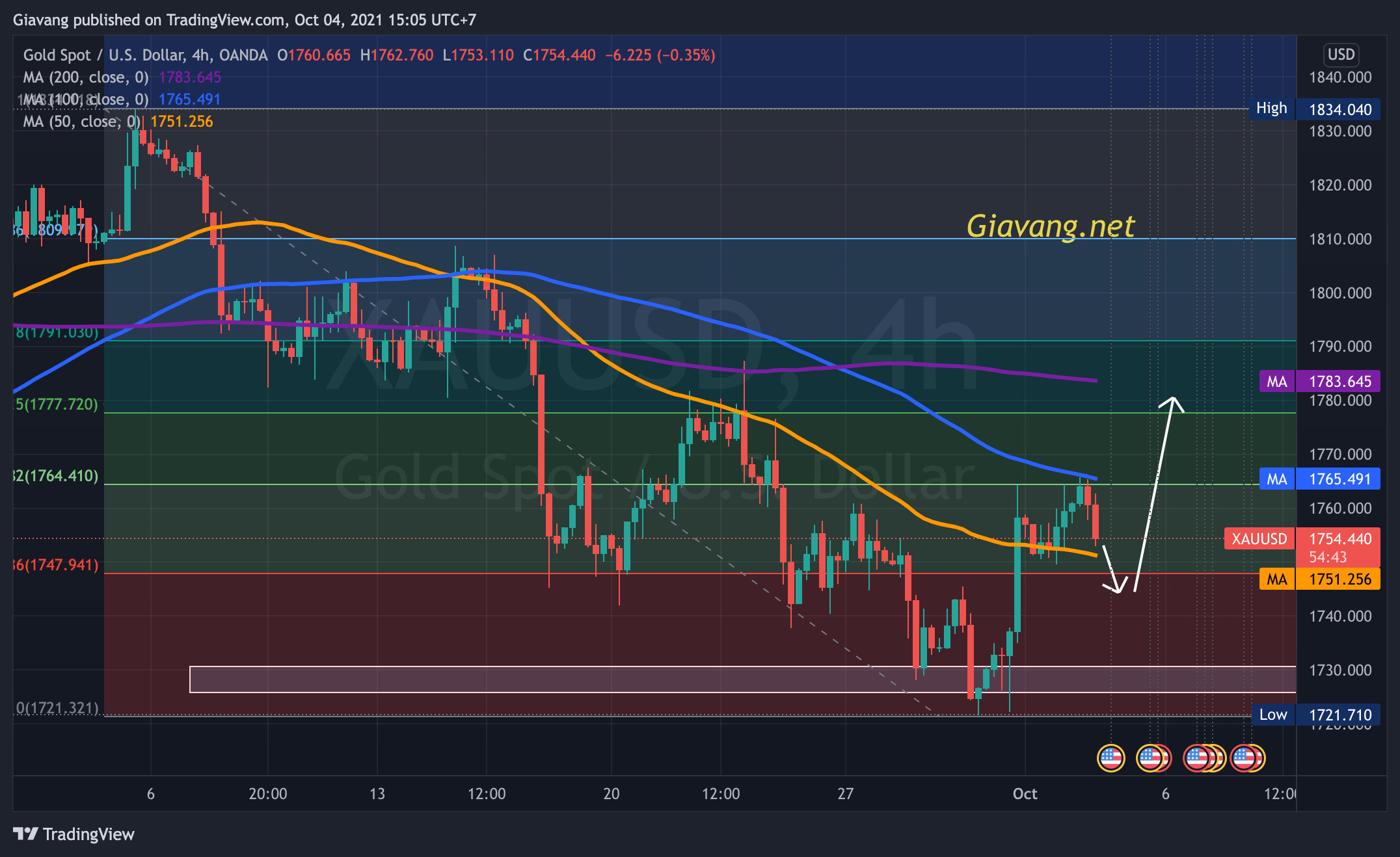Screen dimensions: 1400x857
Task: Click the leftmost standalone US flag event icon
Action: [1111, 758]
